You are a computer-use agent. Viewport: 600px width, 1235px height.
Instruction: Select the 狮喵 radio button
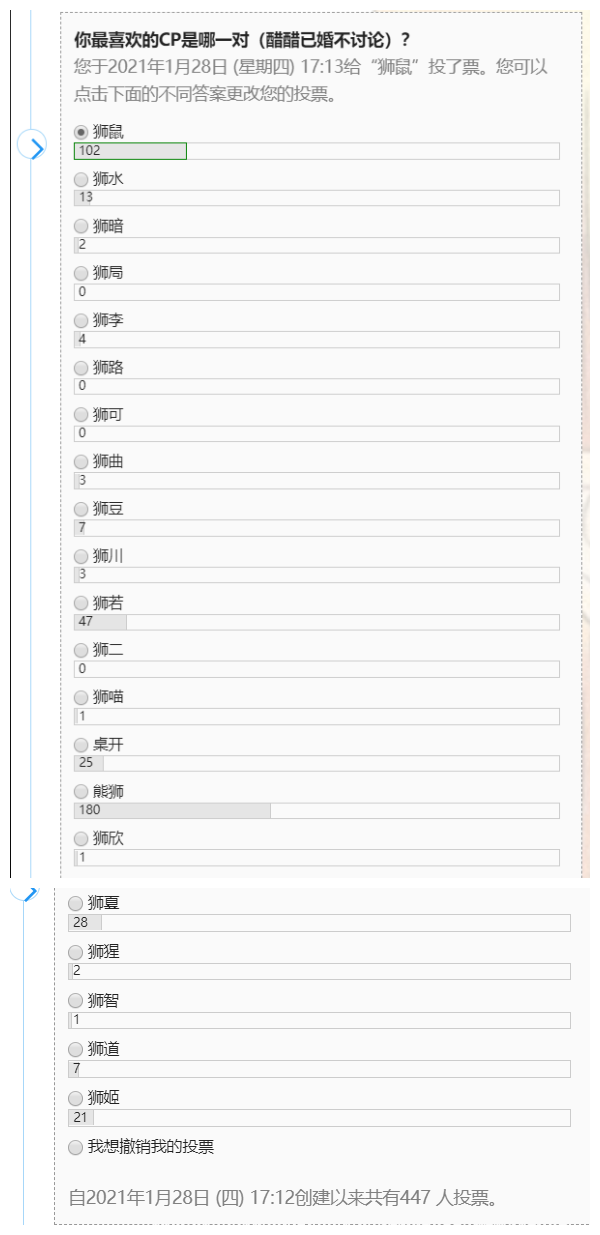(x=81, y=698)
